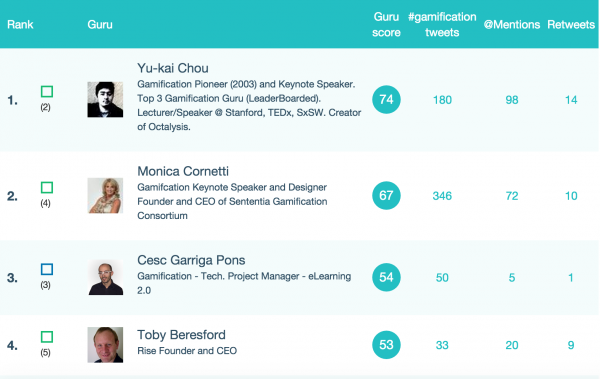The image size is (600, 379).
Task: Click Yu-kai Chou's profile photo
Action: pos(105,100)
